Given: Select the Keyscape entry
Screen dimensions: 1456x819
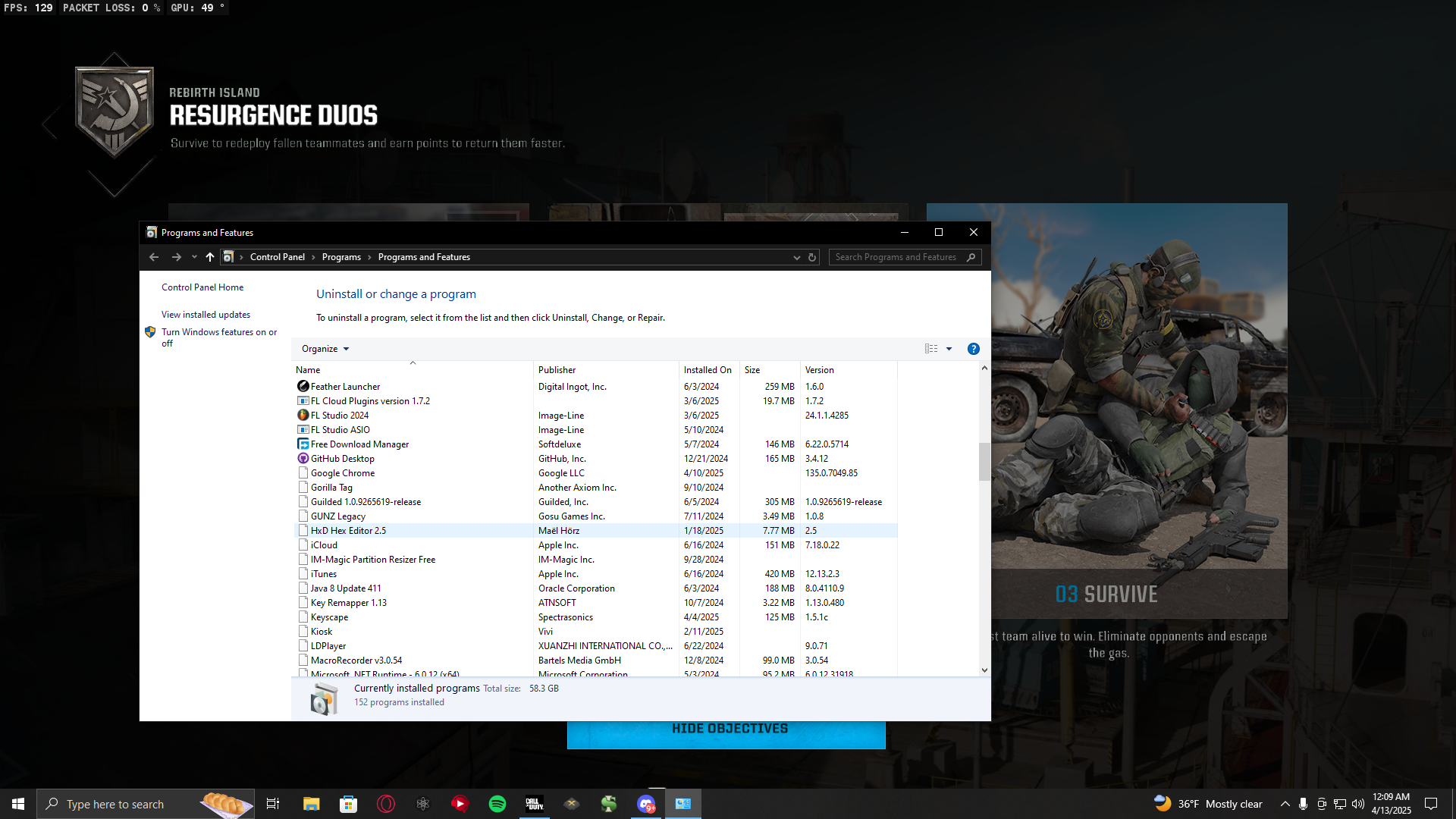Looking at the screenshot, I should (595, 617).
